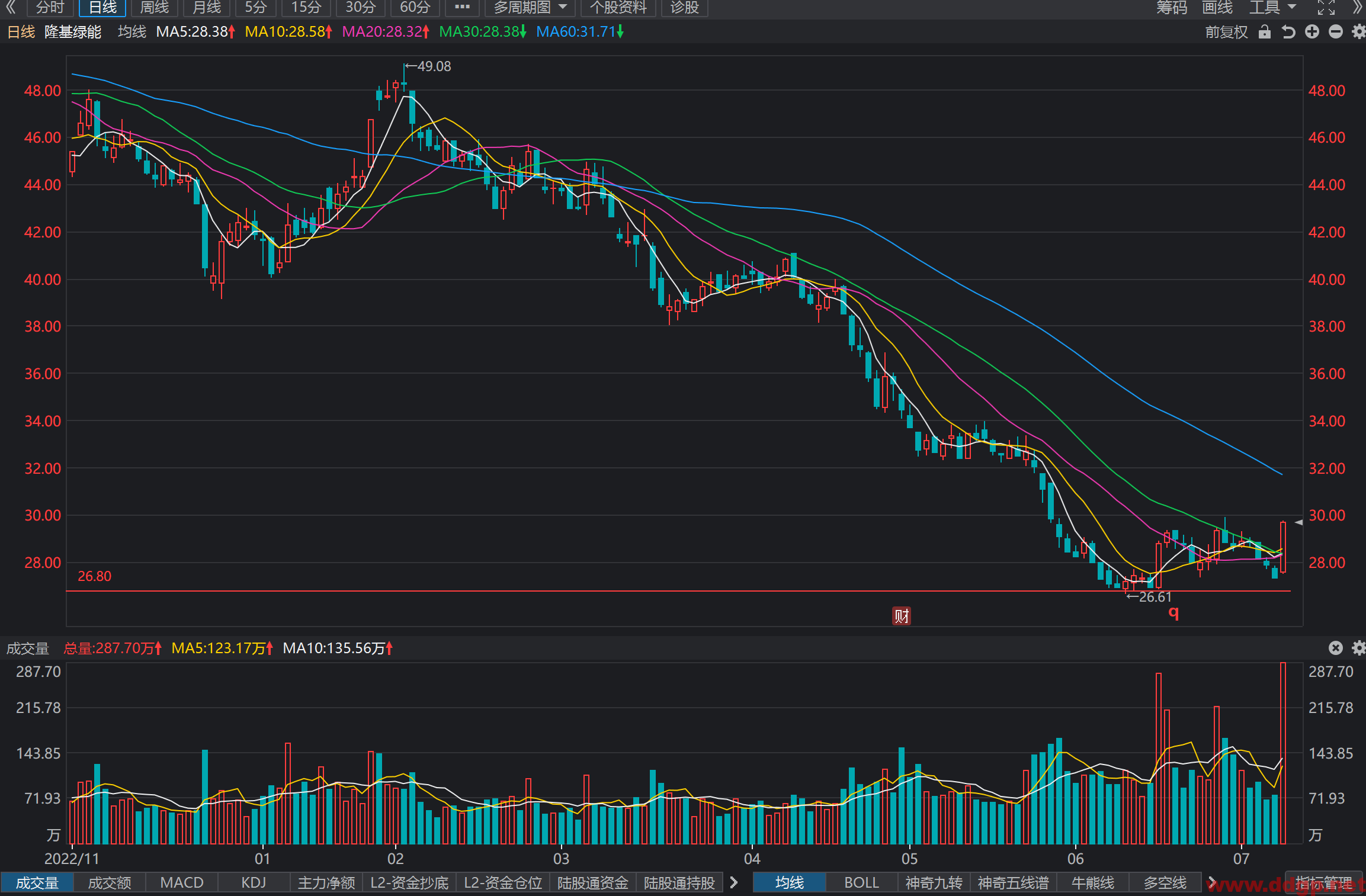Click 隆基绿能 stock name label
This screenshot has height=896, width=1366.
[73, 31]
